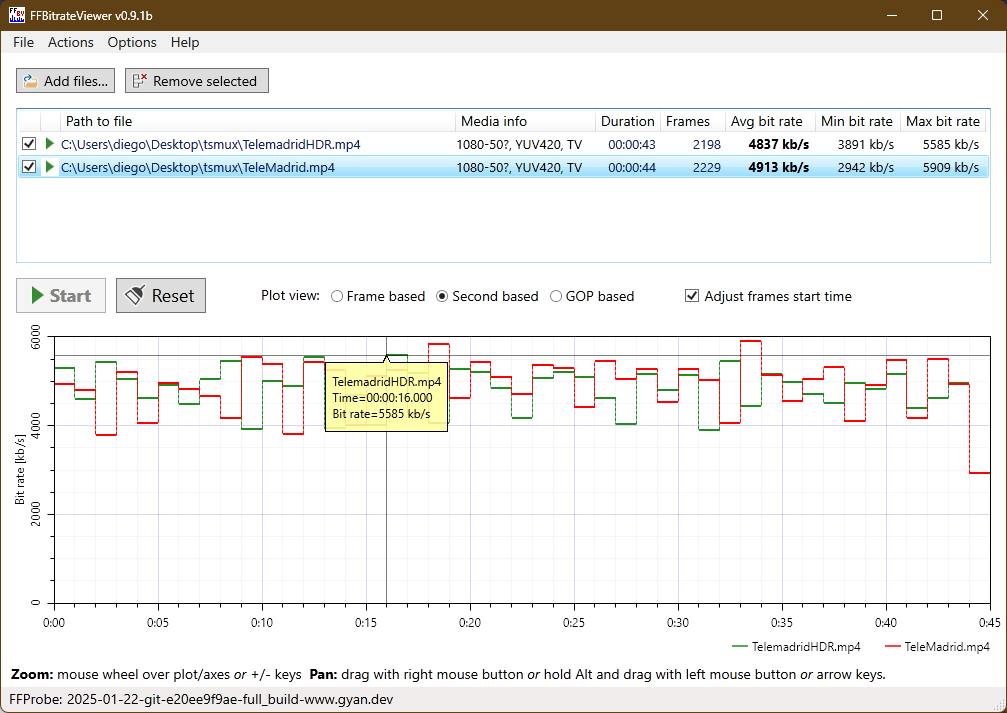The height and width of the screenshot is (713, 1007).
Task: Open the Options menu
Action: point(132,42)
